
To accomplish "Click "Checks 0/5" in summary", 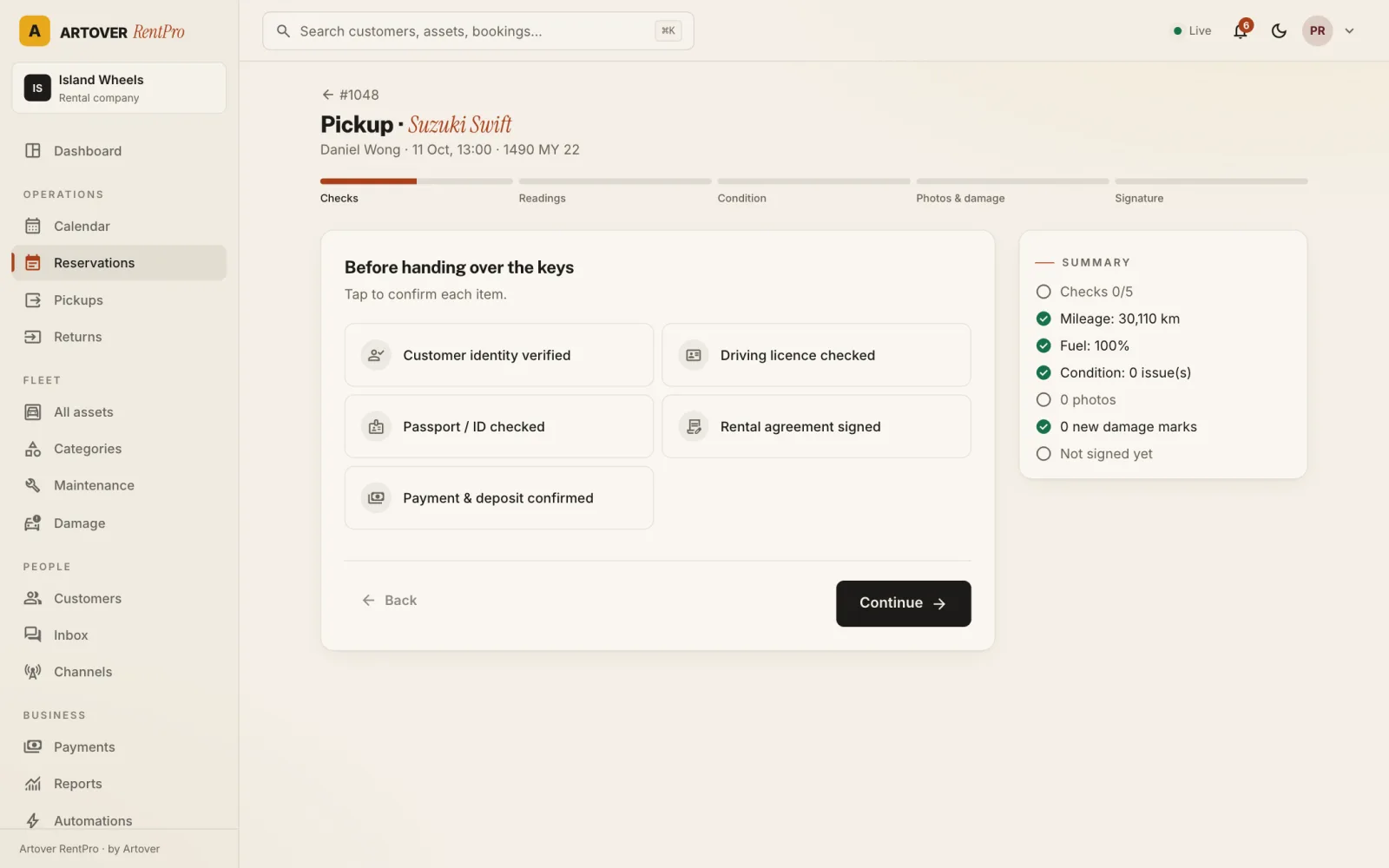I will pyautogui.click(x=1096, y=292).
